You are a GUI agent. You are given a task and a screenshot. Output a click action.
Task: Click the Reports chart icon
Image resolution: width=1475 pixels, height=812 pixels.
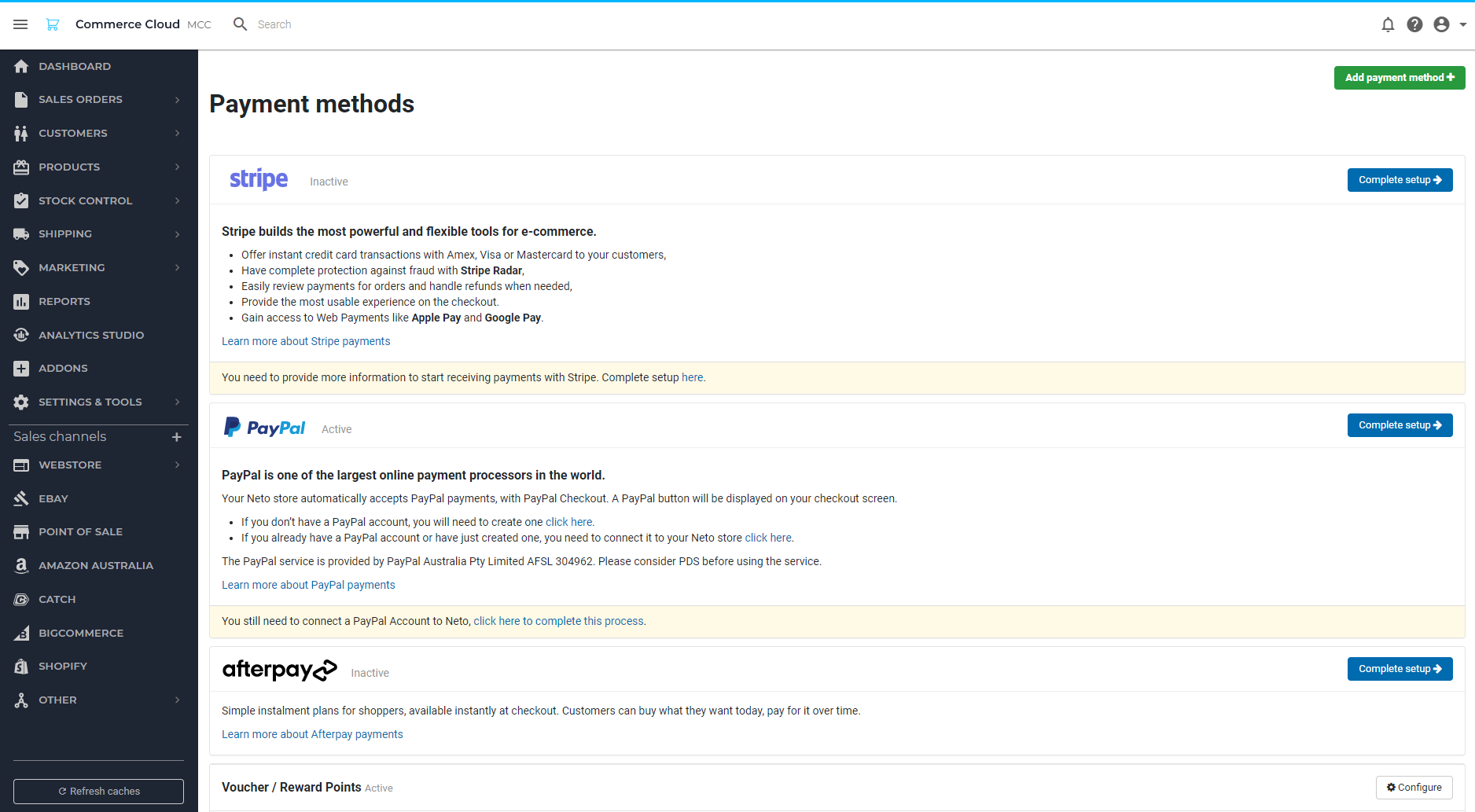click(x=21, y=302)
